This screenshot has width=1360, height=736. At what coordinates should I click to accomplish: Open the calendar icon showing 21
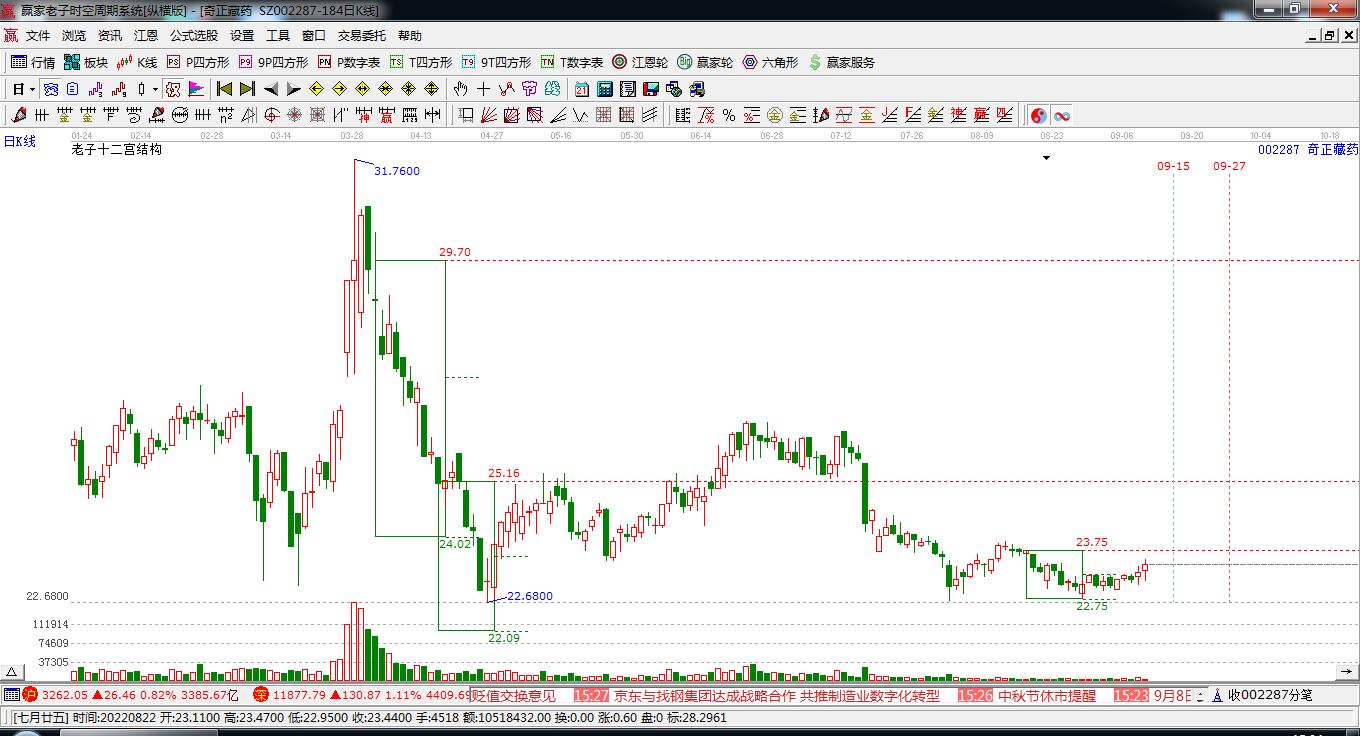pos(582,89)
